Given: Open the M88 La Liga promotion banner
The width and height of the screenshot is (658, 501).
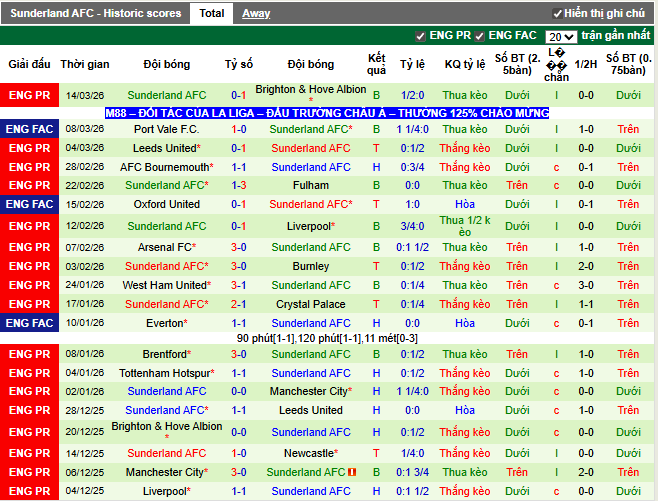Looking at the screenshot, I should (x=328, y=113).
